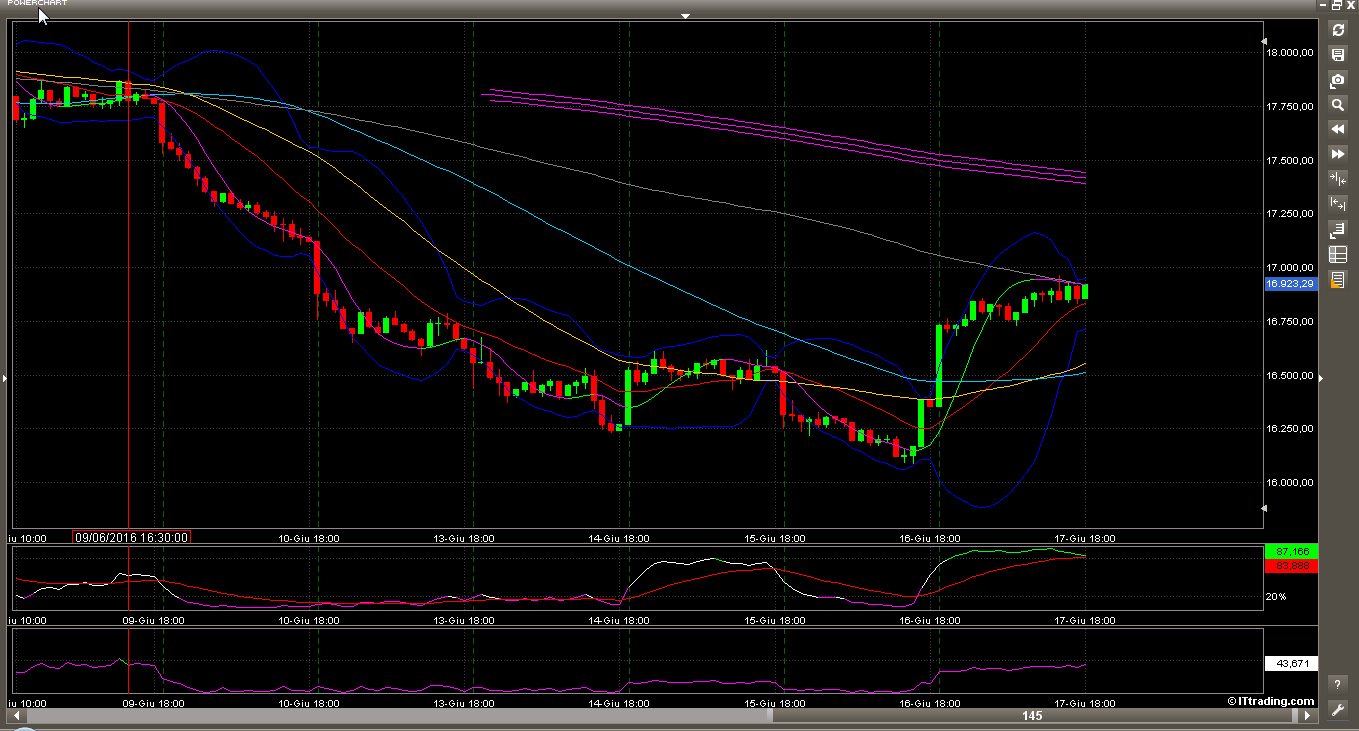Open the data table grid icon
Image resolution: width=1359 pixels, height=731 pixels.
[x=1337, y=254]
